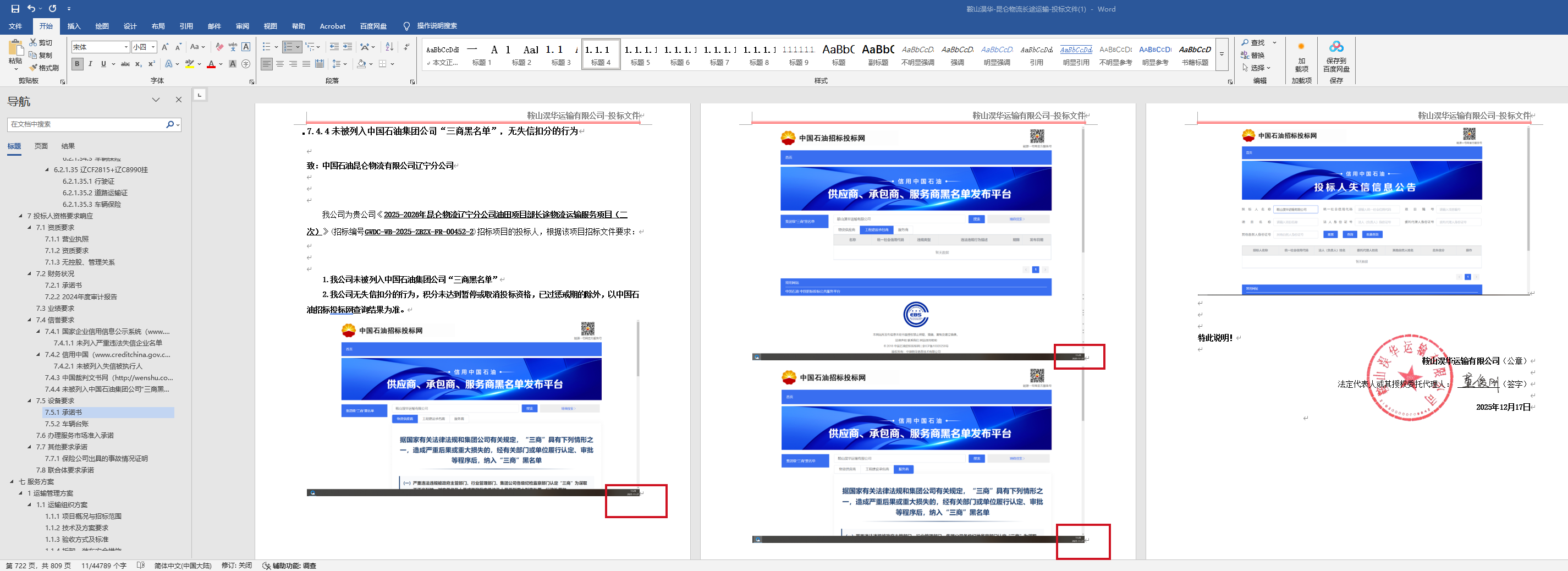Apply a character border
The width and height of the screenshot is (1568, 571).
[x=246, y=47]
